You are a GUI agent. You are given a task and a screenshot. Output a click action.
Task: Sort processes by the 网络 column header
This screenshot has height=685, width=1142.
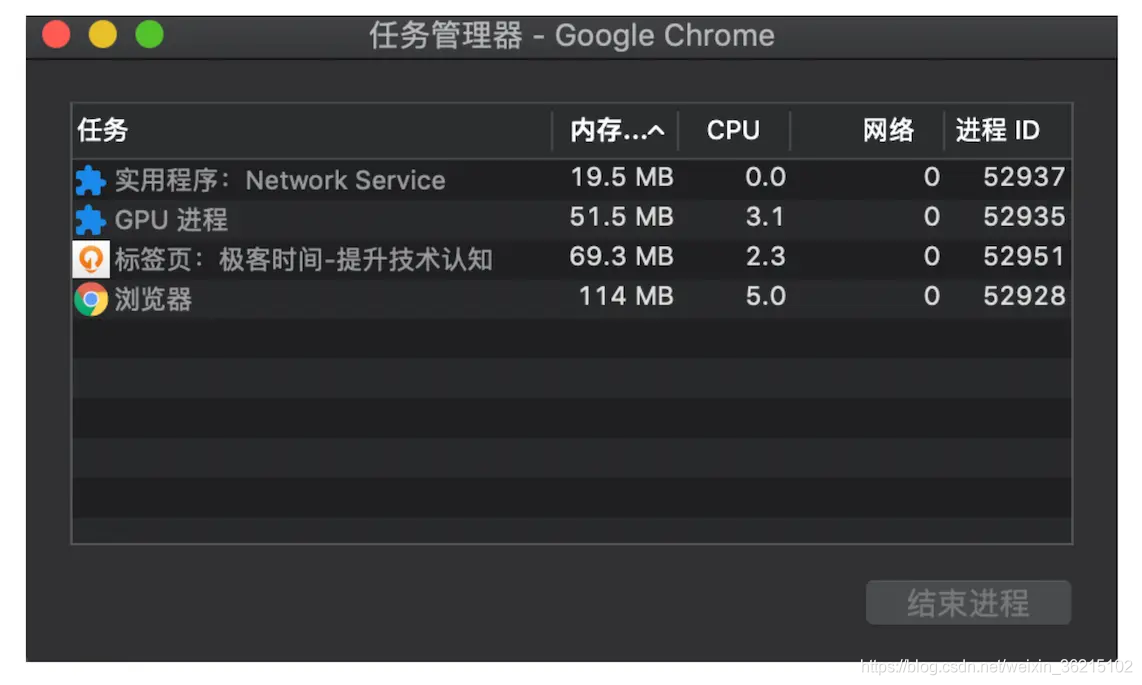(x=888, y=130)
